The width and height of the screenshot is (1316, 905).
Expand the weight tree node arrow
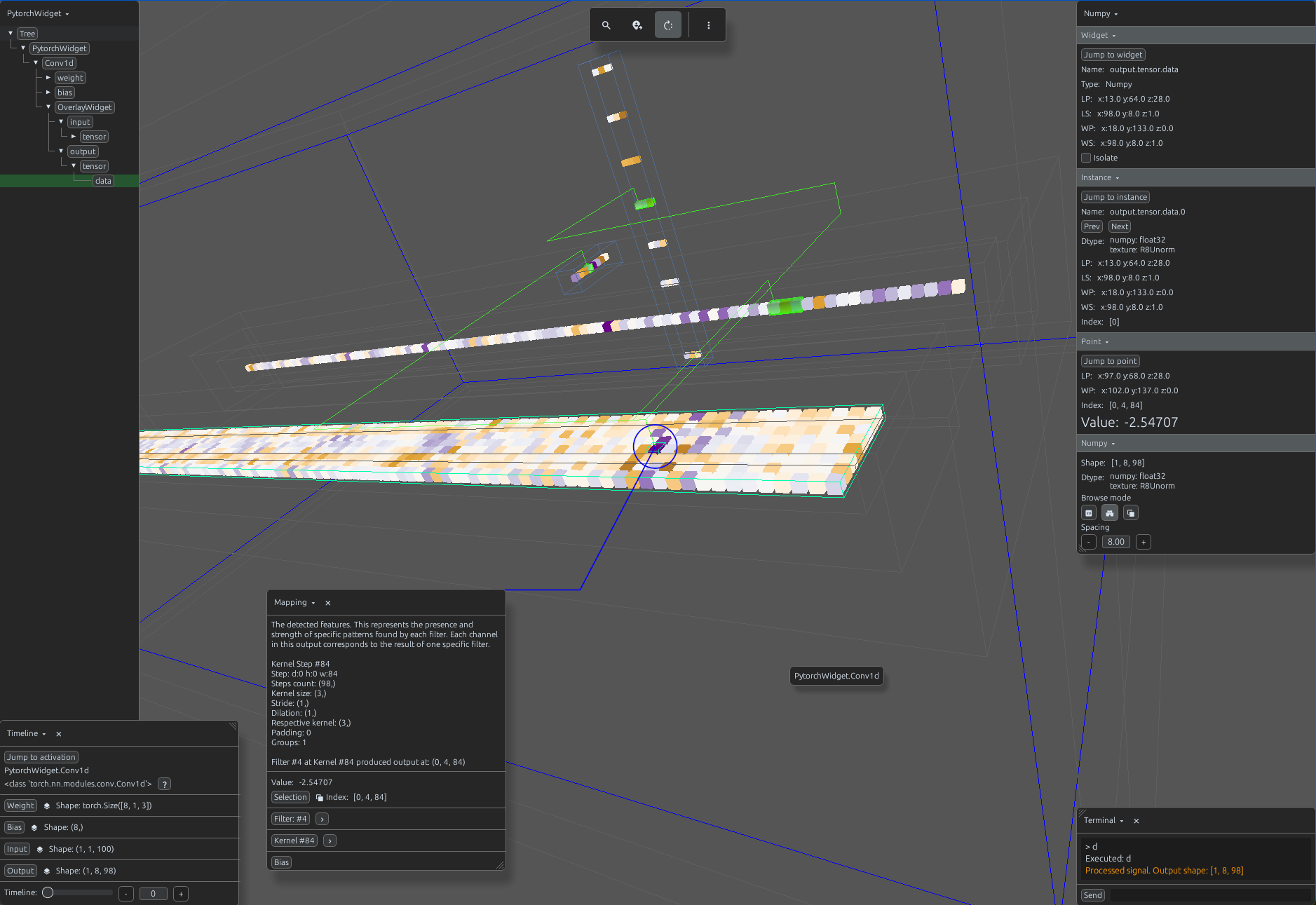(48, 77)
